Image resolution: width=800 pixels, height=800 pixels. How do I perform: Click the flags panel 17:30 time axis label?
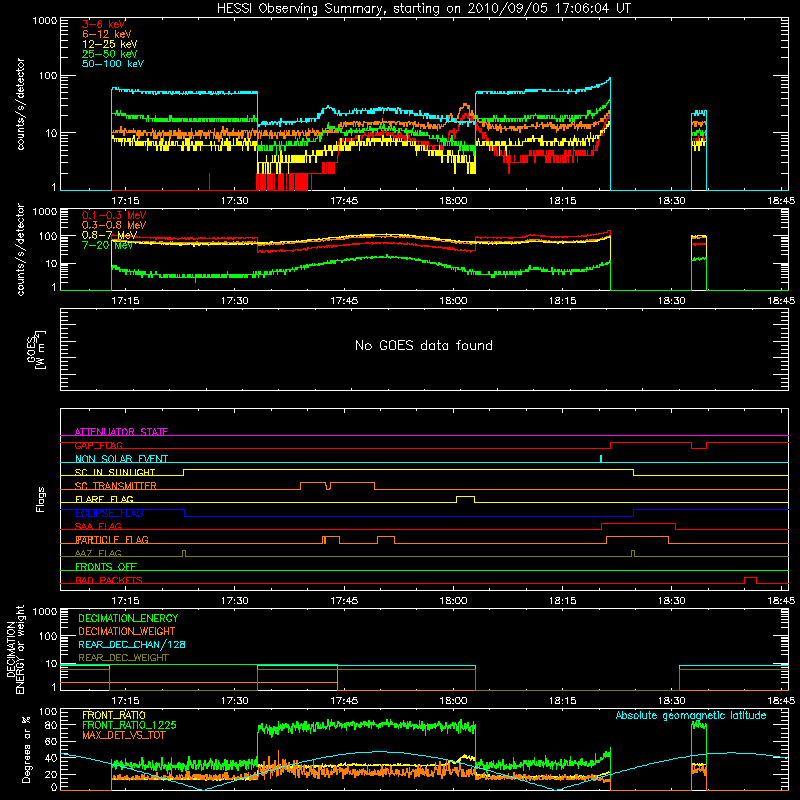(235, 601)
